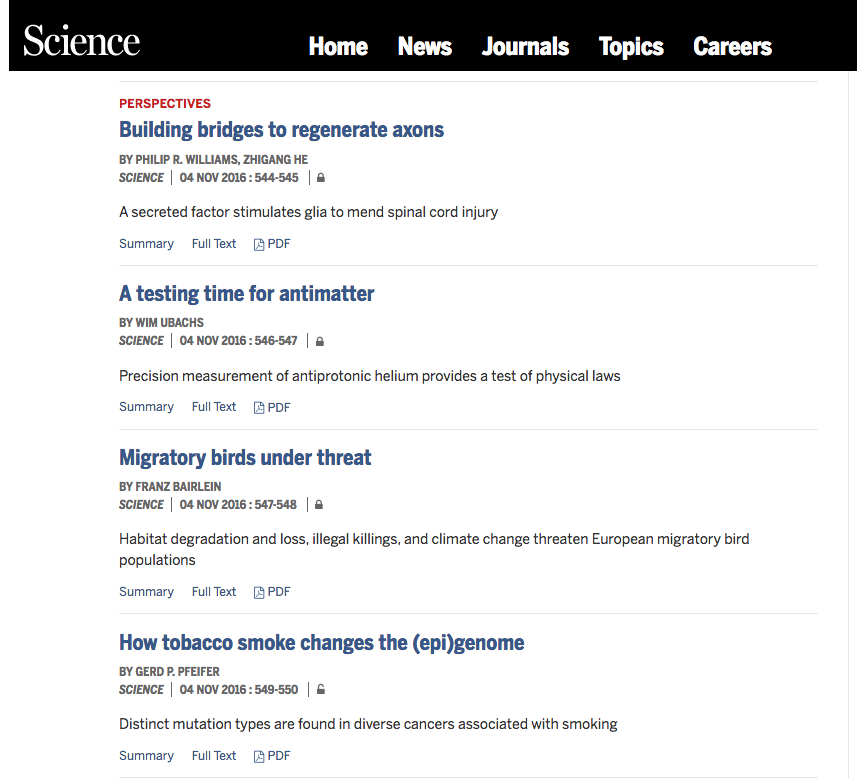
Task: Click lock icon beside antimatter article date
Action: (x=320, y=341)
